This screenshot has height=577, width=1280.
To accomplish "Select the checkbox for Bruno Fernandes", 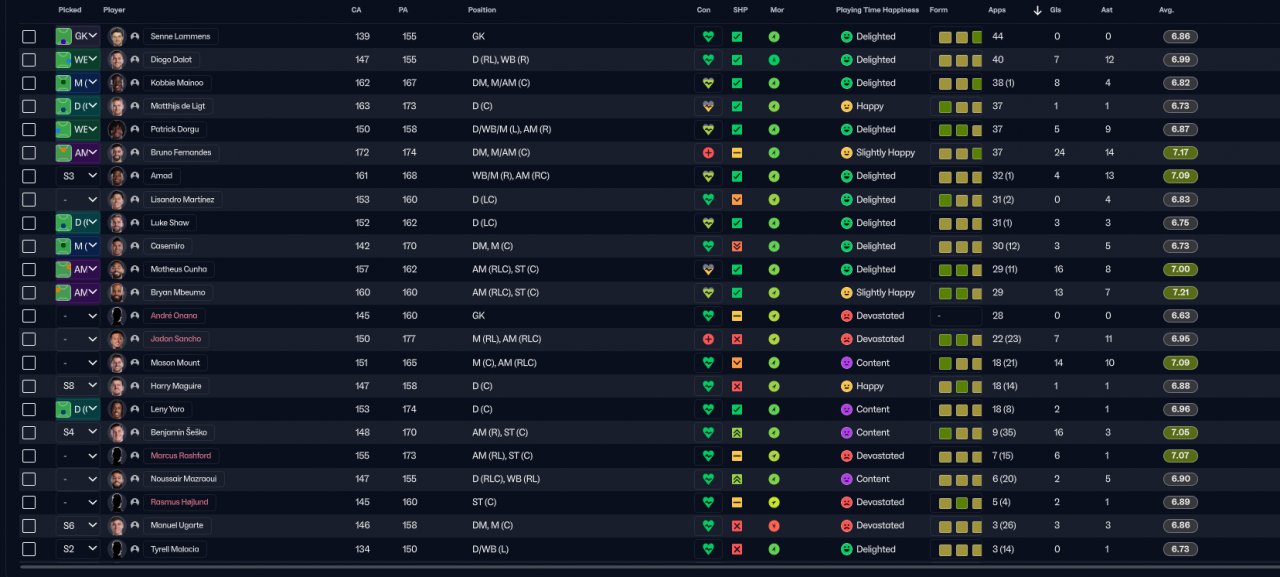I will click(x=29, y=153).
